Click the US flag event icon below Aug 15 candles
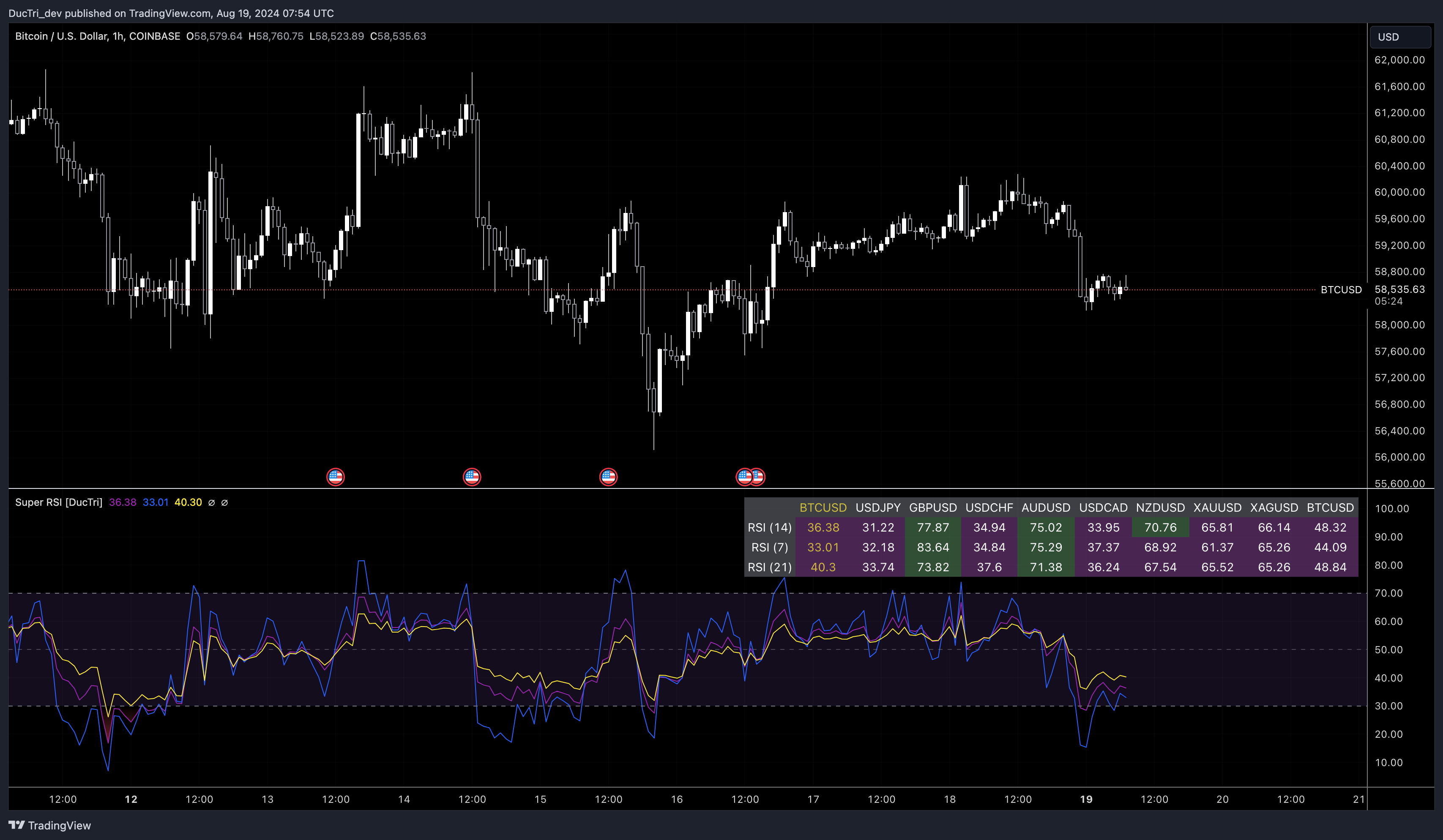1443x840 pixels. [x=608, y=476]
